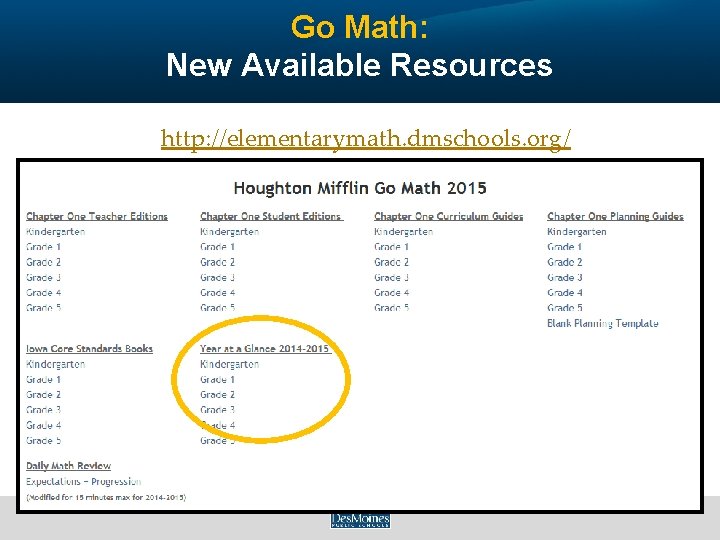Open Grade 2 under Chapter One Planning Guides
720x540 pixels.
tap(565, 262)
